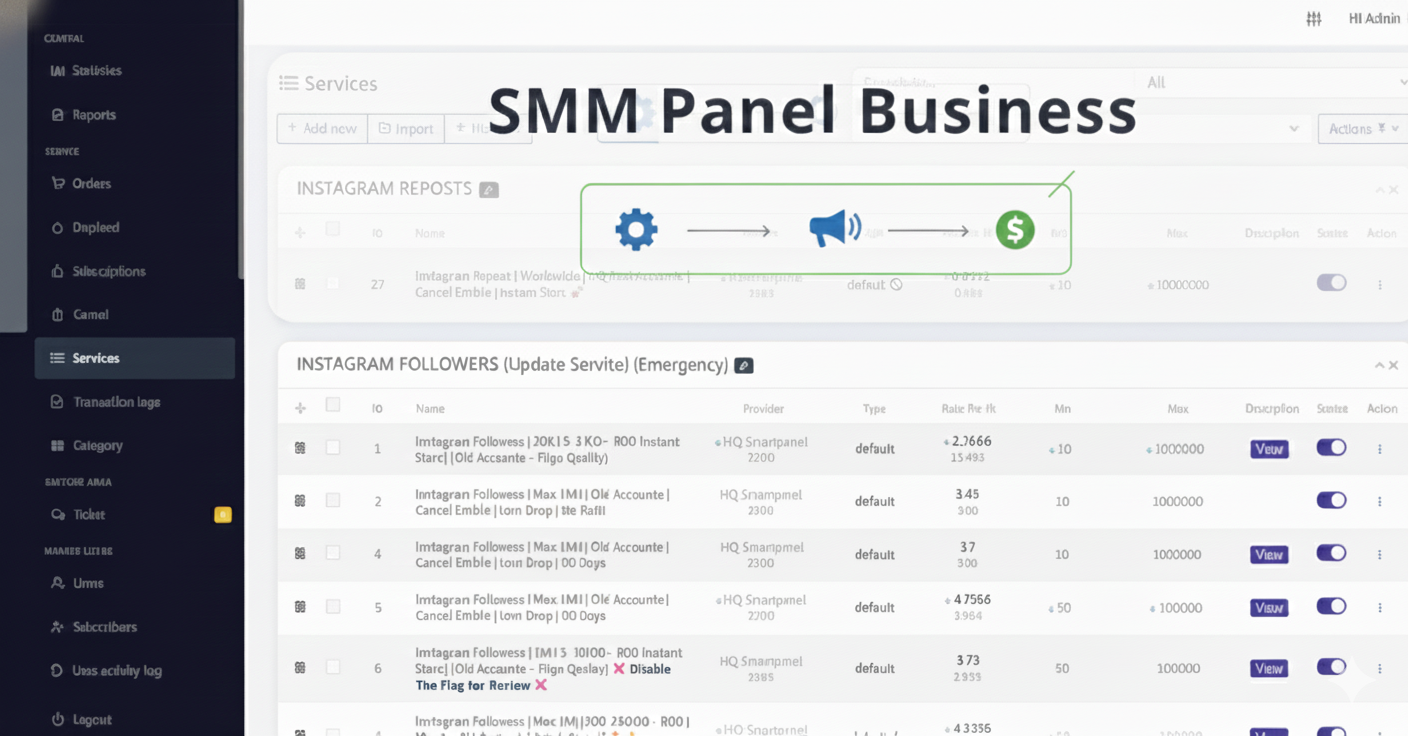The height and width of the screenshot is (736, 1408).
Task: Click the dollar sign icon in the workflow diagram
Action: click(x=1015, y=229)
